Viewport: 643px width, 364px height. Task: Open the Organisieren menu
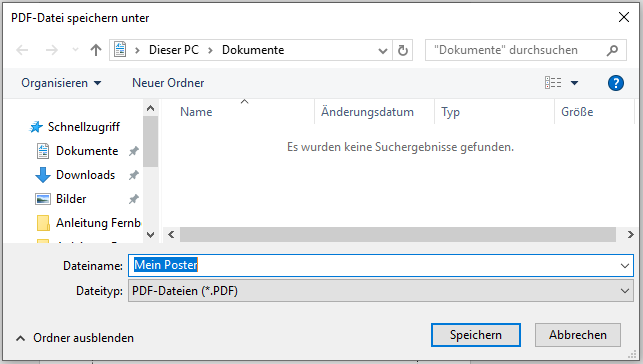pyautogui.click(x=61, y=83)
